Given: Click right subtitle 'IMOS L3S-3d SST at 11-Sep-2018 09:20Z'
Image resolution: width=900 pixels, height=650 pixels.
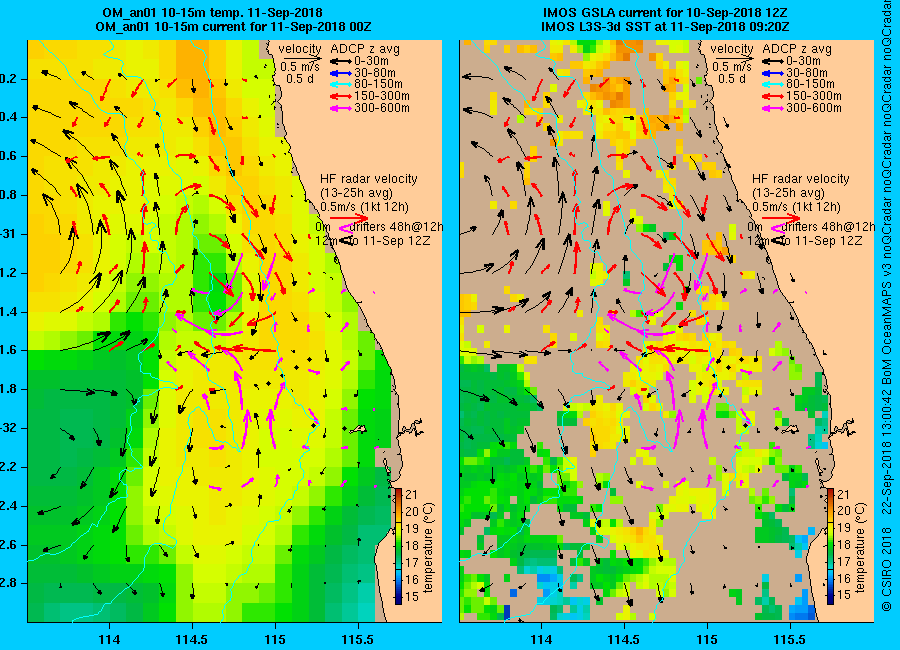Looking at the screenshot, I should tap(665, 27).
